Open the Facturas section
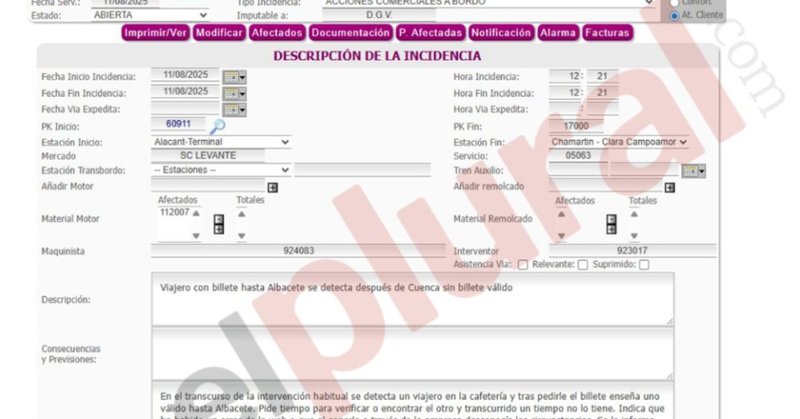Viewport: 800px width, 419px height. 608,33
